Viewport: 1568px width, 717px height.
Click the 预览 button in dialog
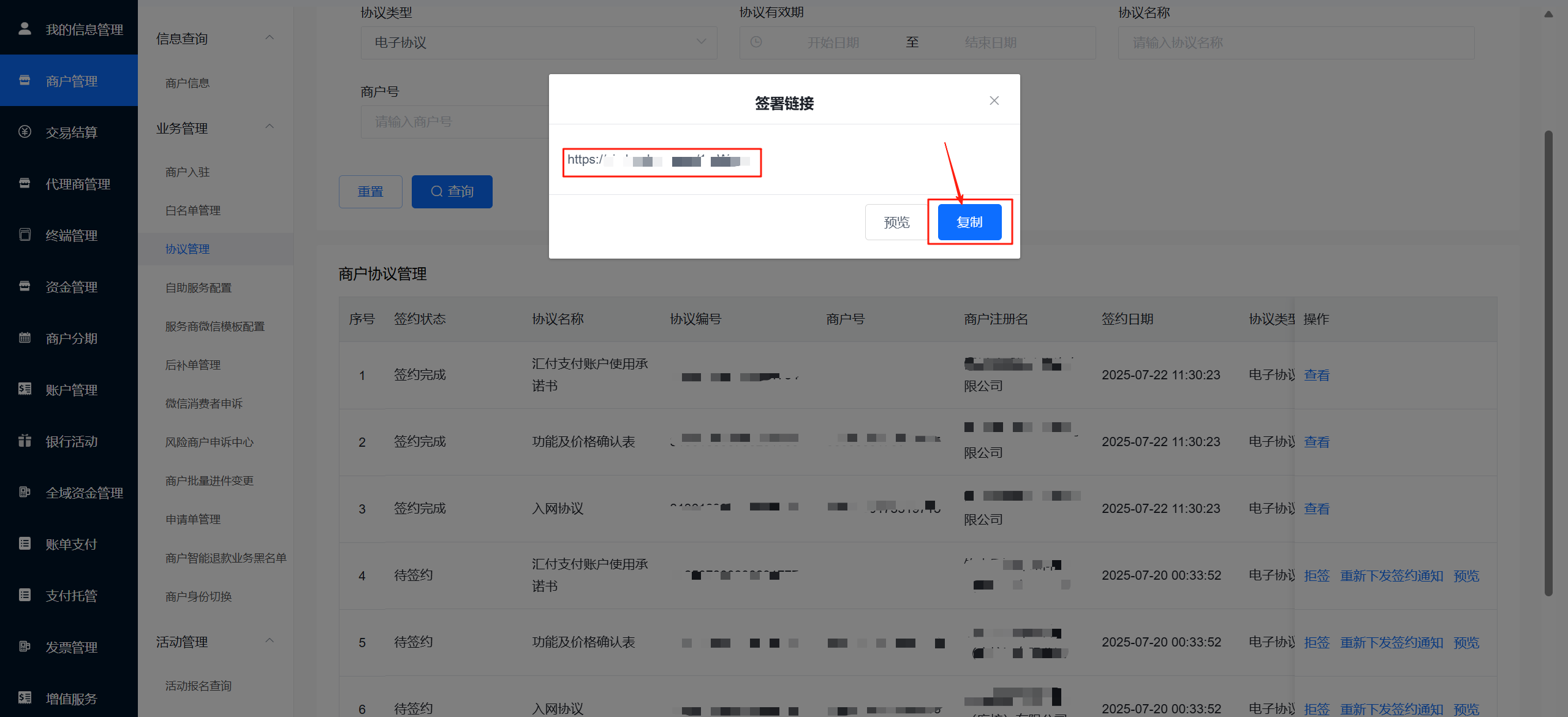896,222
